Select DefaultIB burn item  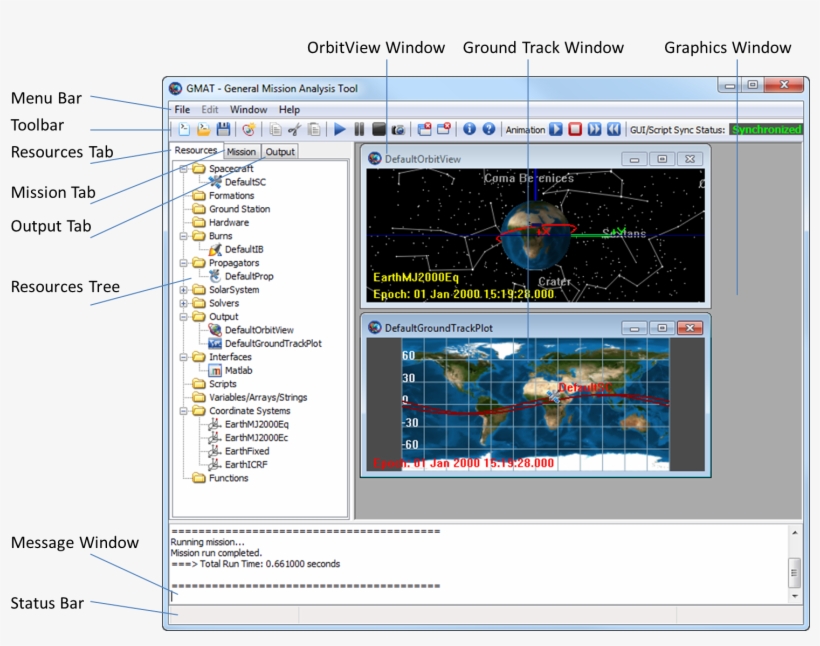point(244,250)
